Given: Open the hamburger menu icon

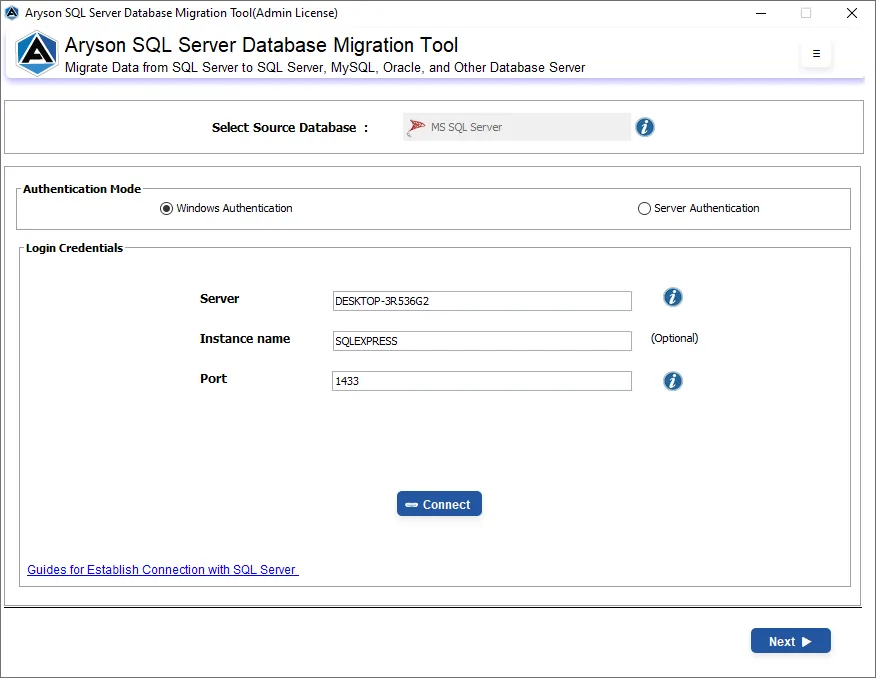Looking at the screenshot, I should click(816, 54).
